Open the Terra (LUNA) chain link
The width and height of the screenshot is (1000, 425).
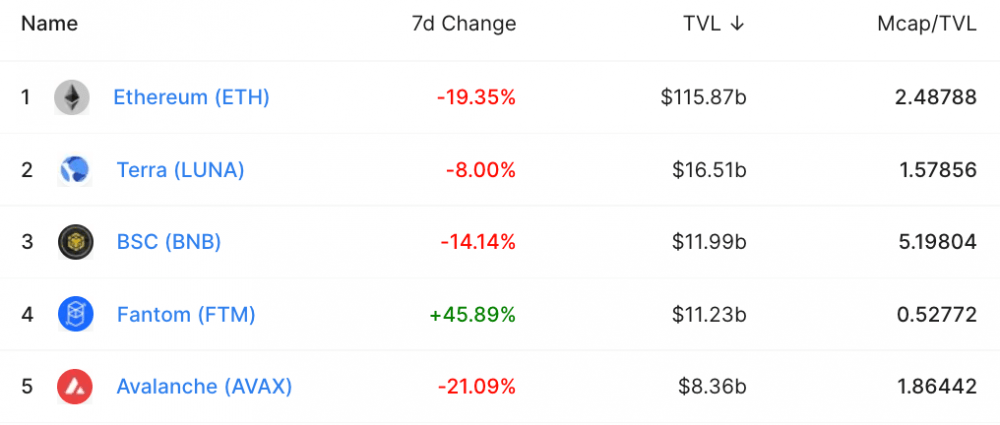(x=180, y=170)
